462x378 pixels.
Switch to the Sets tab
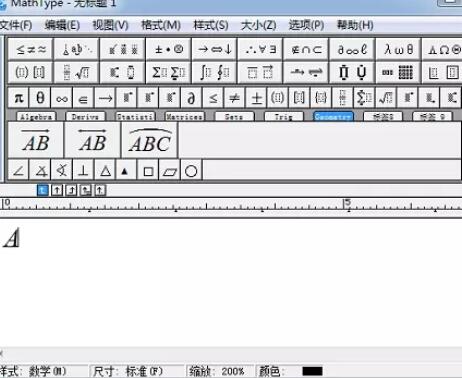(234, 116)
